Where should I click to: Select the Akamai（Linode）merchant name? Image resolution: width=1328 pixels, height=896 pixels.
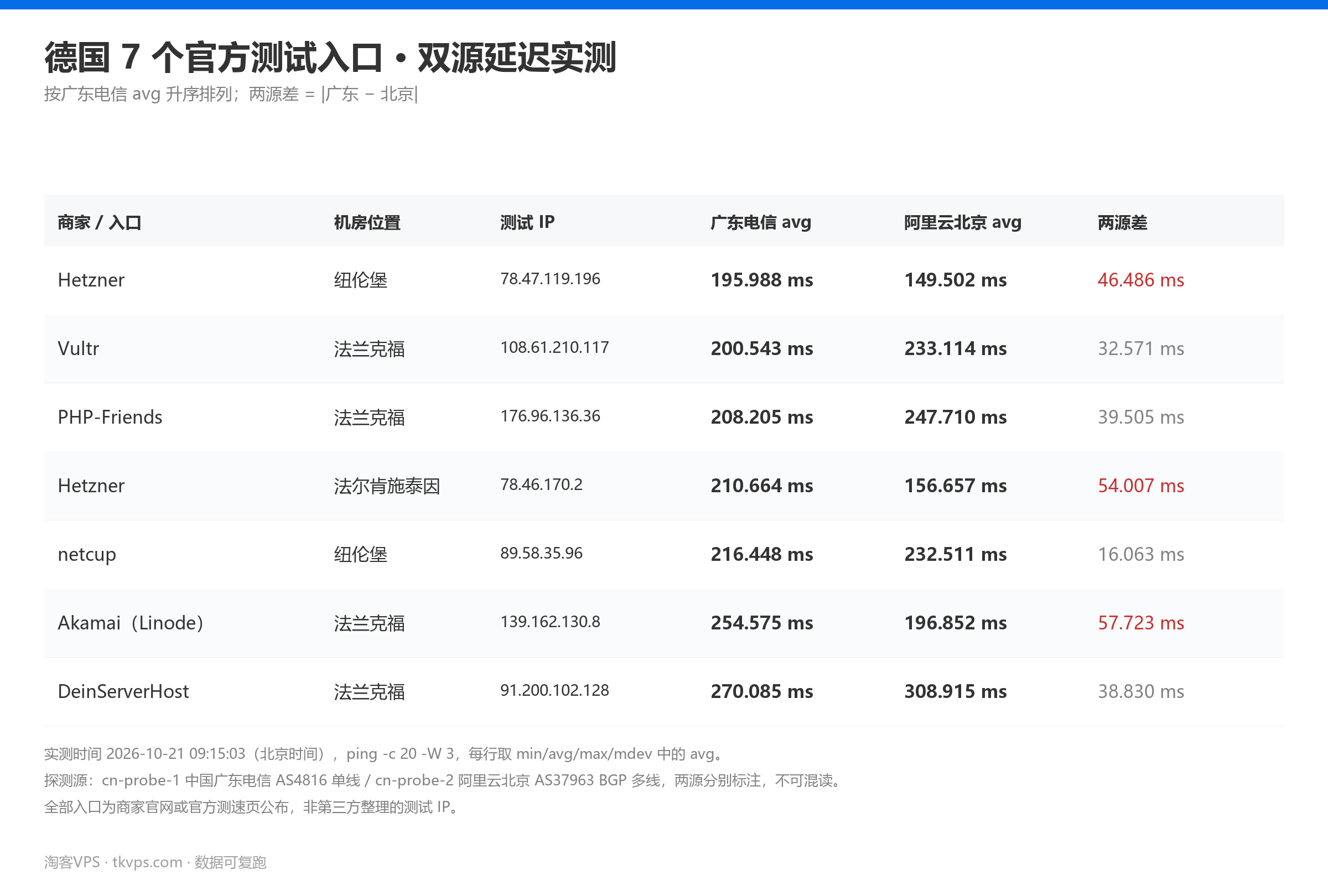tap(130, 623)
